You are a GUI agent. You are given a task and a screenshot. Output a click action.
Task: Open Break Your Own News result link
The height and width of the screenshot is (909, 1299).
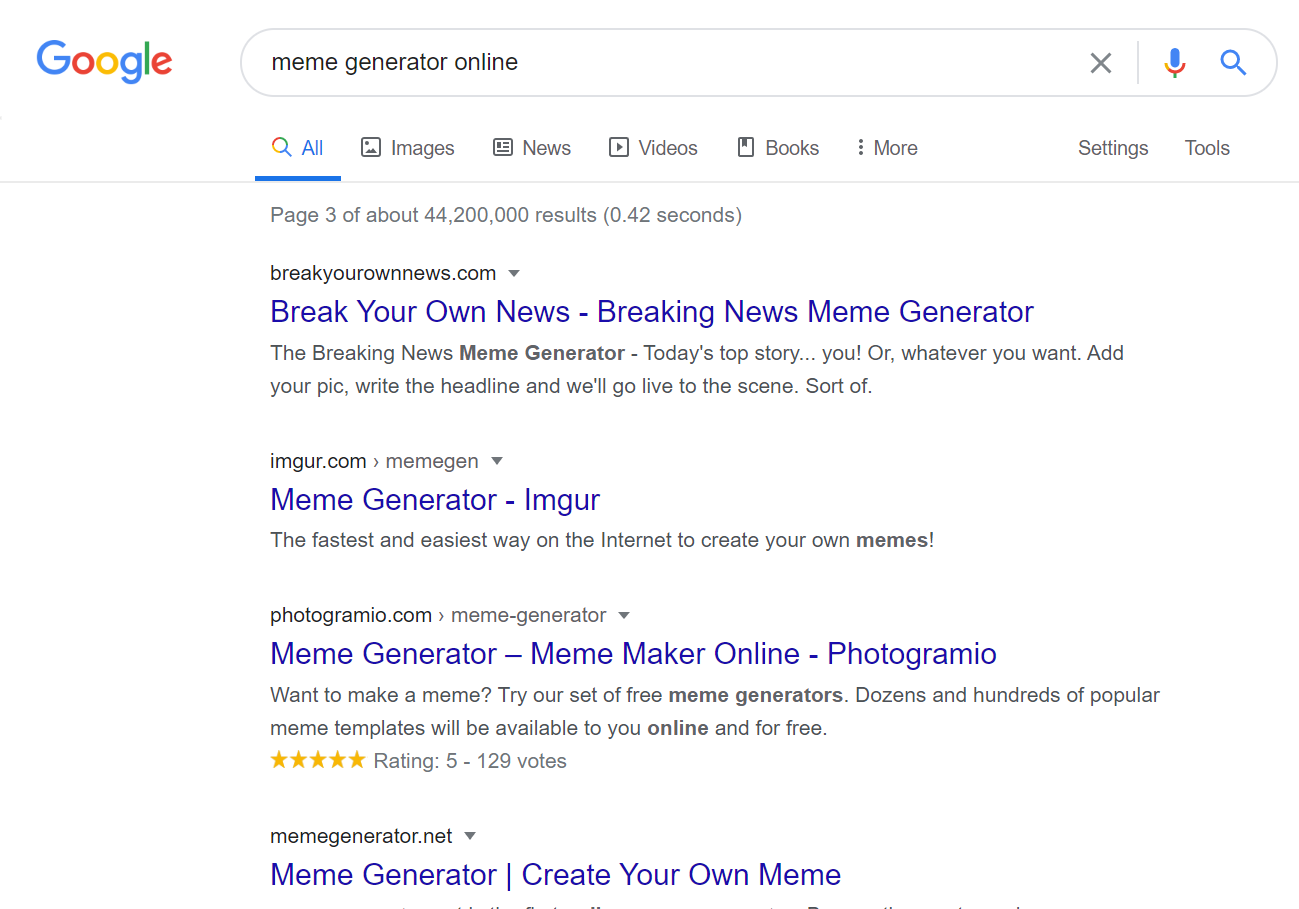click(x=652, y=312)
